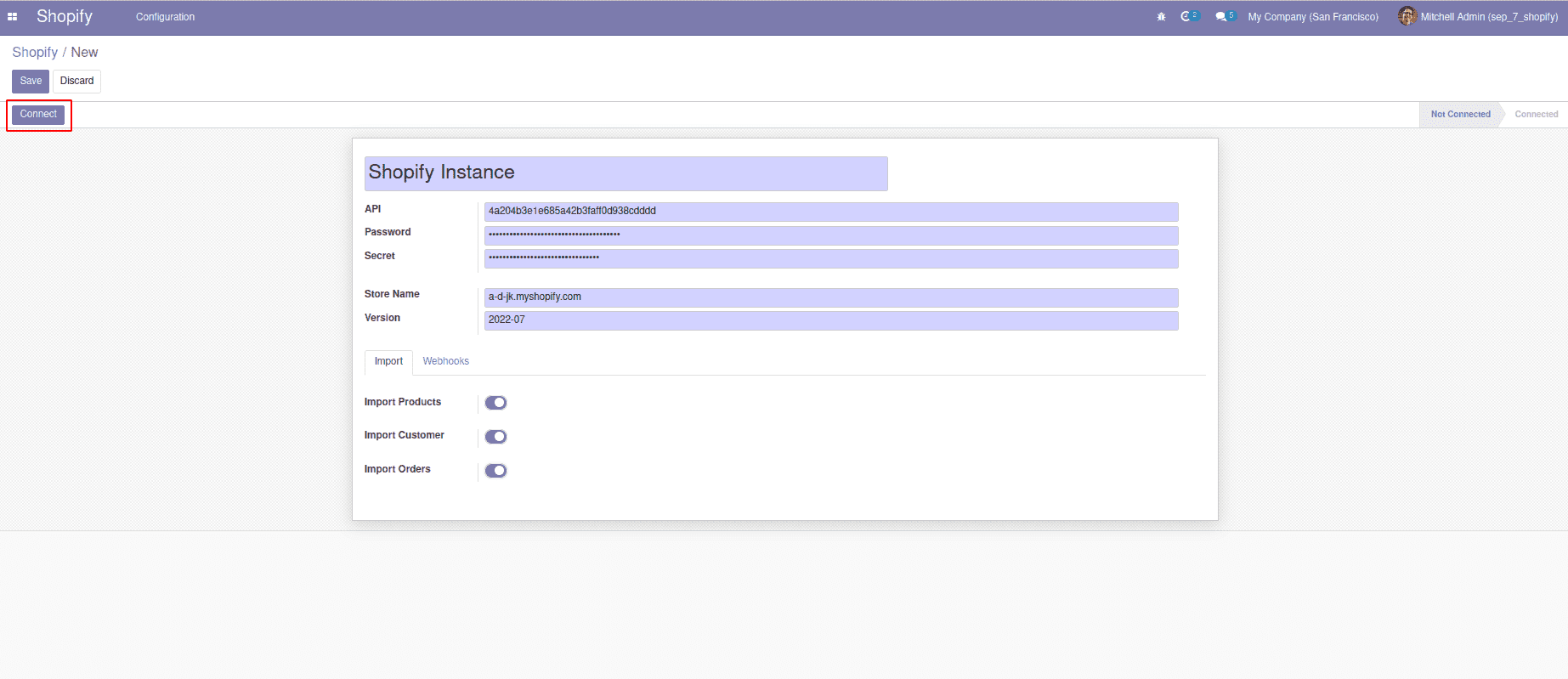Screen dimensions: 1568x679
Task: Click the Store Name label
Action: (392, 294)
